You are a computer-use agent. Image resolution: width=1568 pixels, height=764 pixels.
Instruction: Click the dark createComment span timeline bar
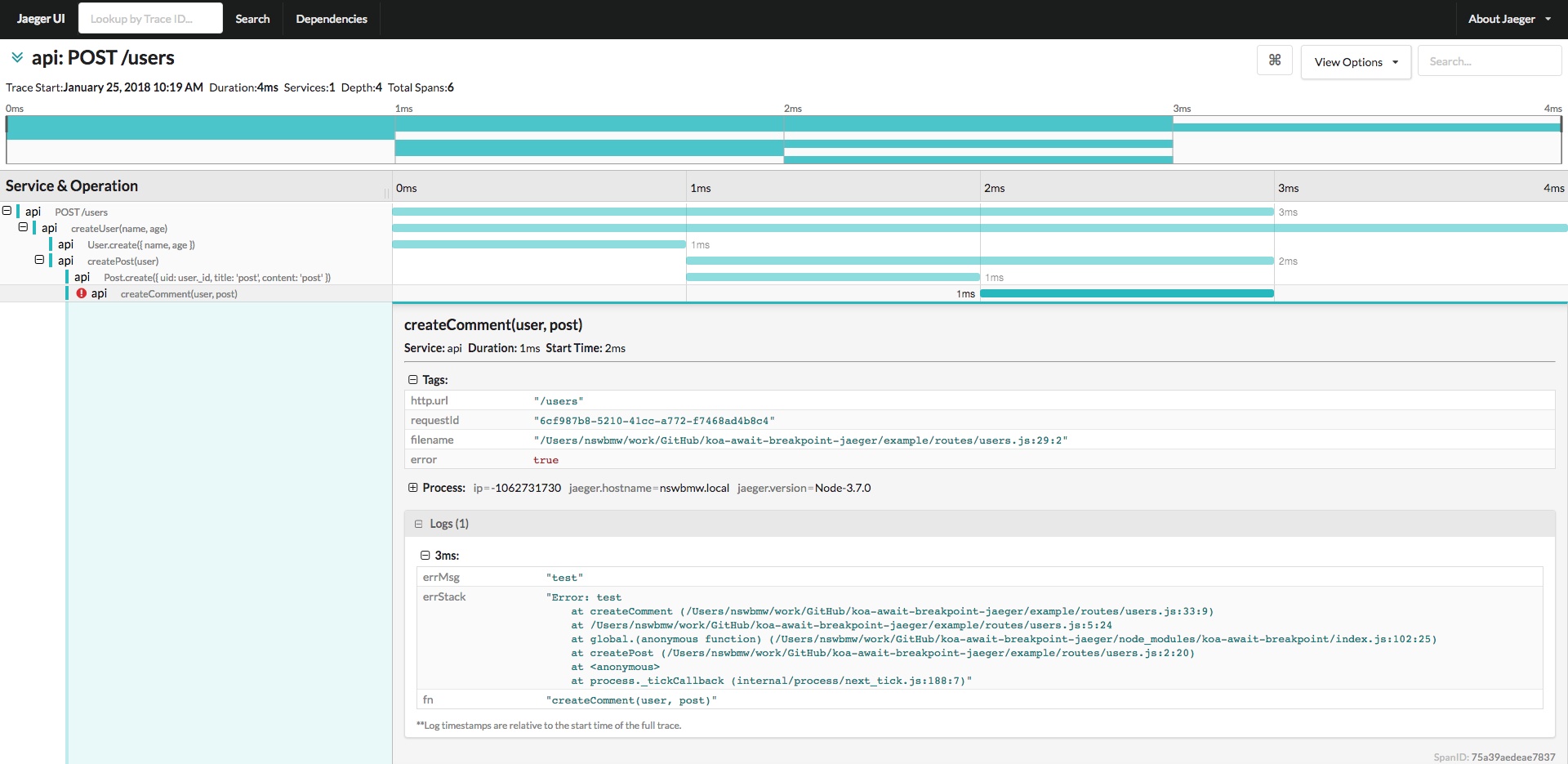pos(1126,293)
